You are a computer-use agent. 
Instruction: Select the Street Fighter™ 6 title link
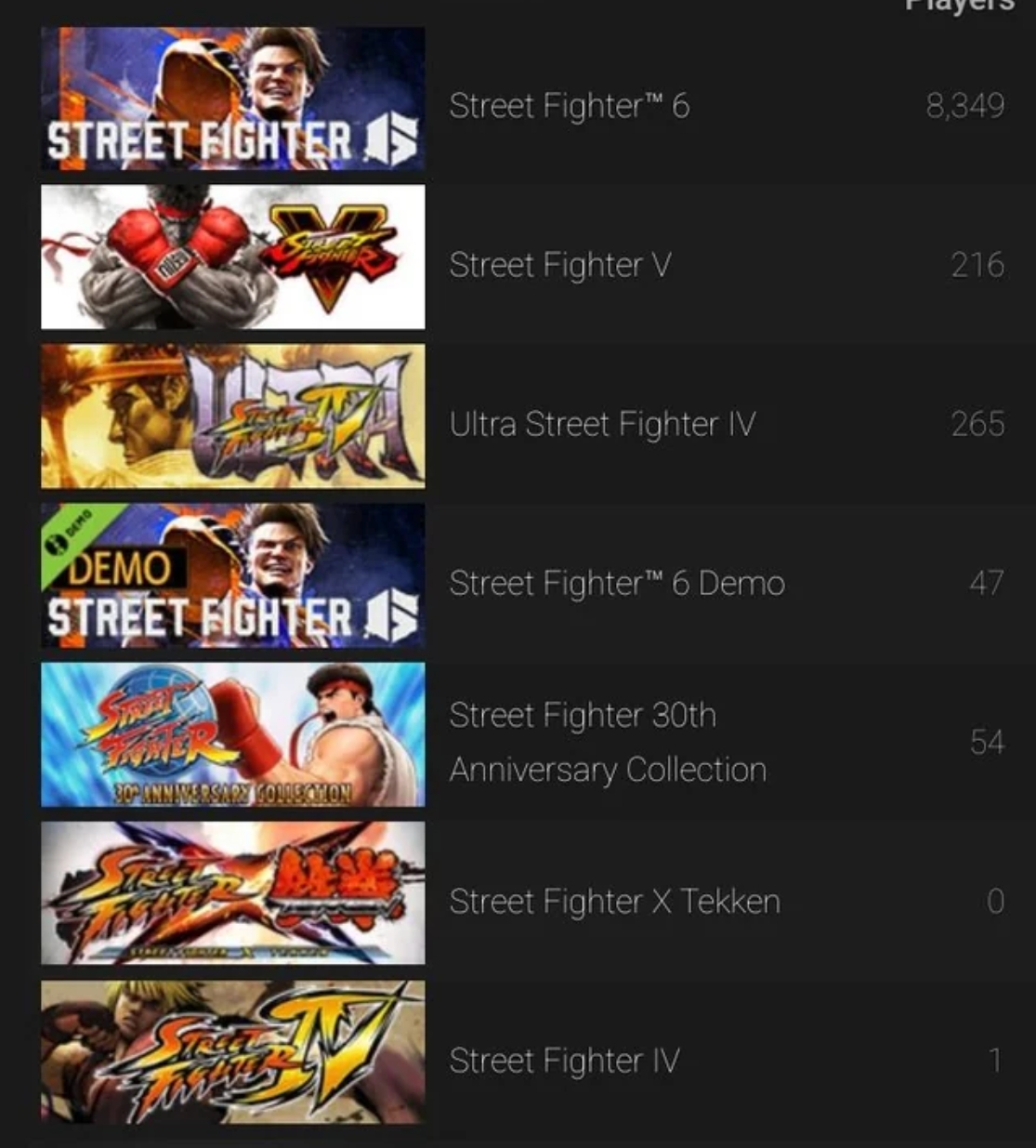coord(569,106)
